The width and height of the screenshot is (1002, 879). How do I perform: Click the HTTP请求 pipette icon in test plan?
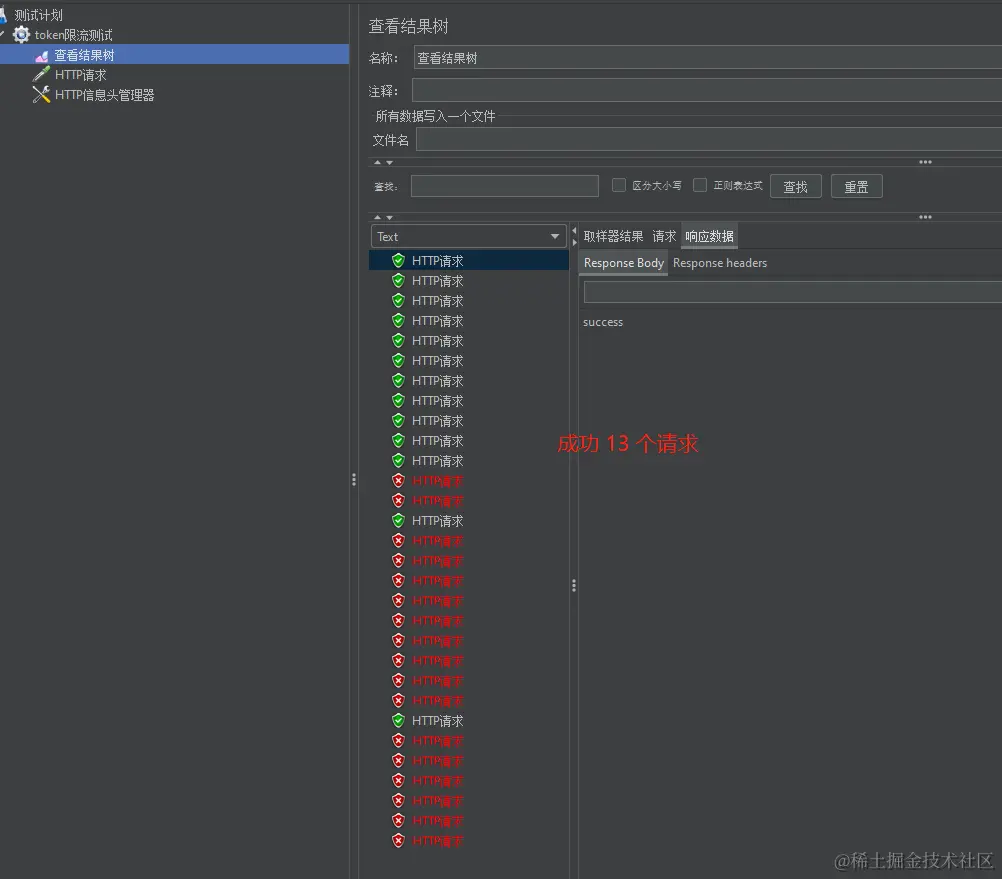point(42,75)
